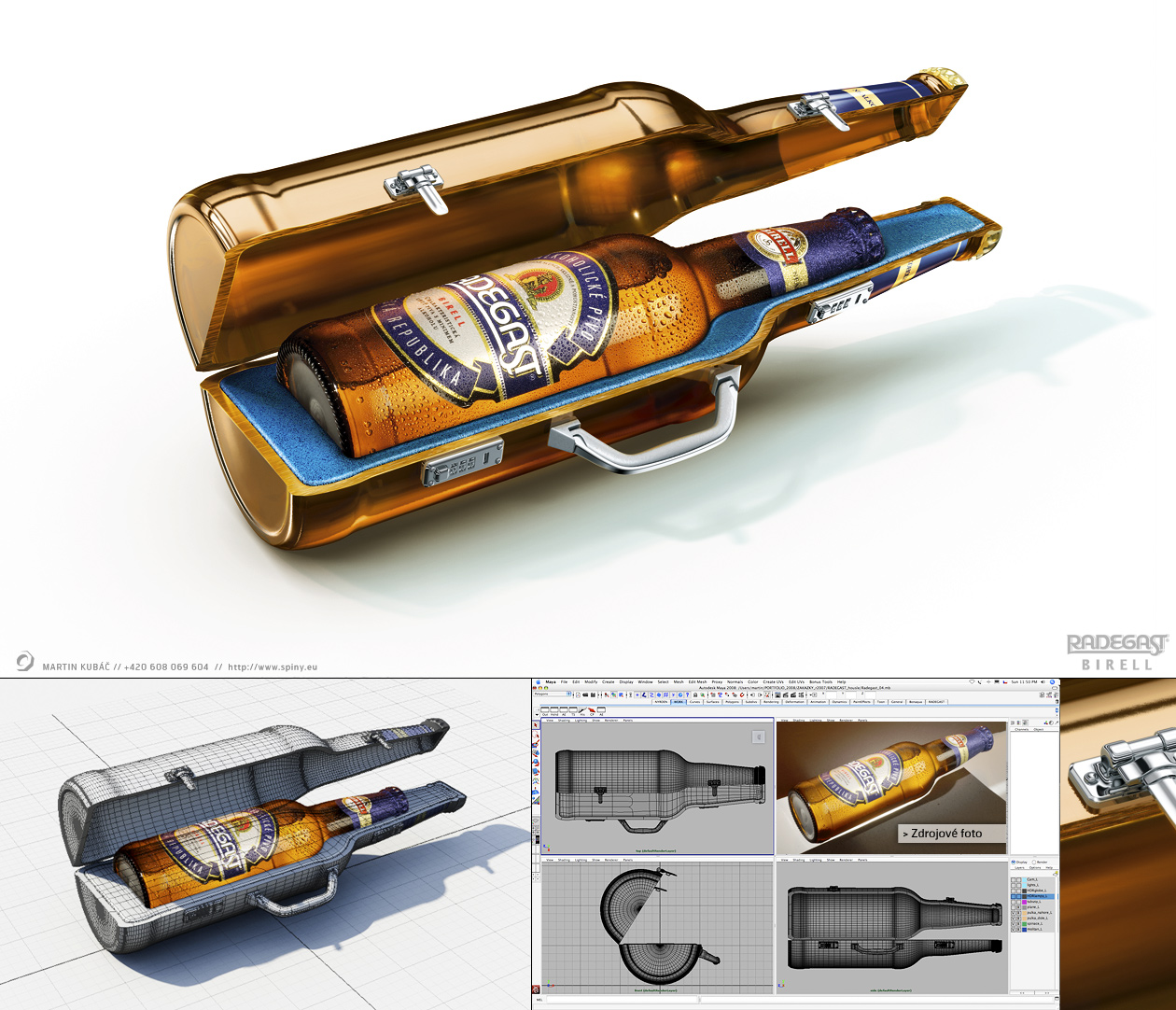1176x1010 pixels.
Task: Click the Open Scene icon on status line
Action: 585,694
